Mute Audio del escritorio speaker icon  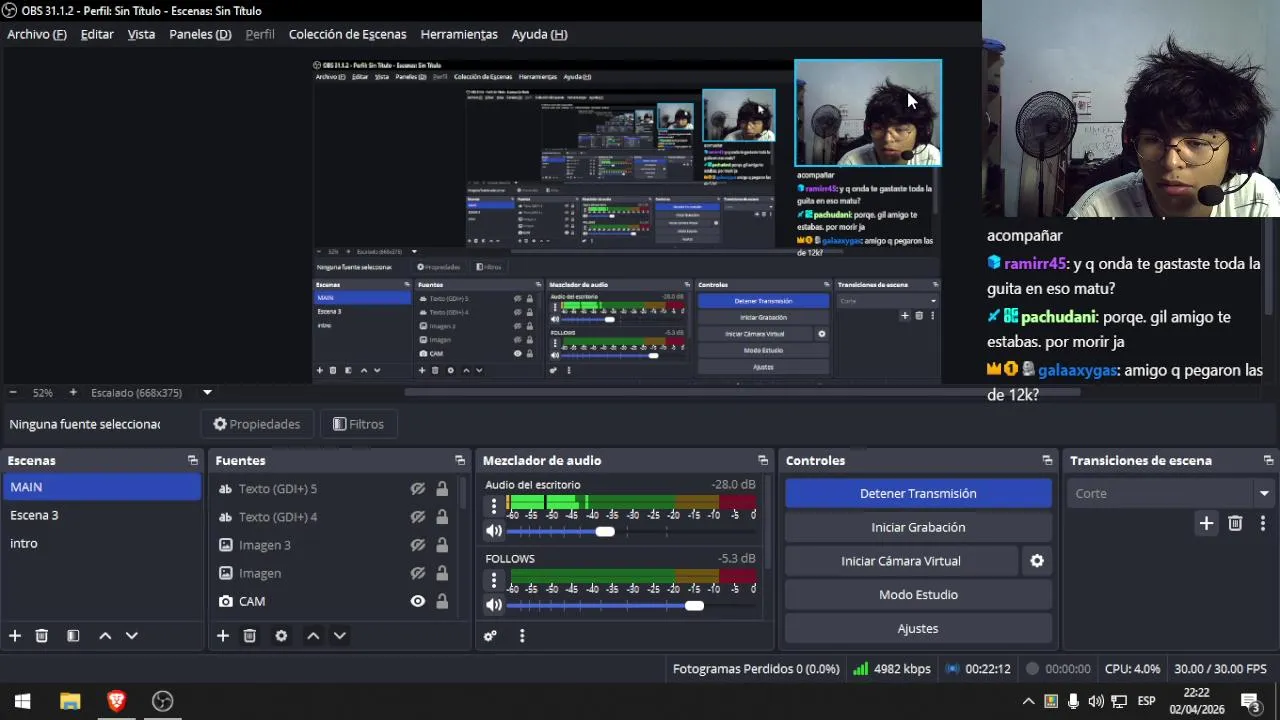pyautogui.click(x=494, y=532)
